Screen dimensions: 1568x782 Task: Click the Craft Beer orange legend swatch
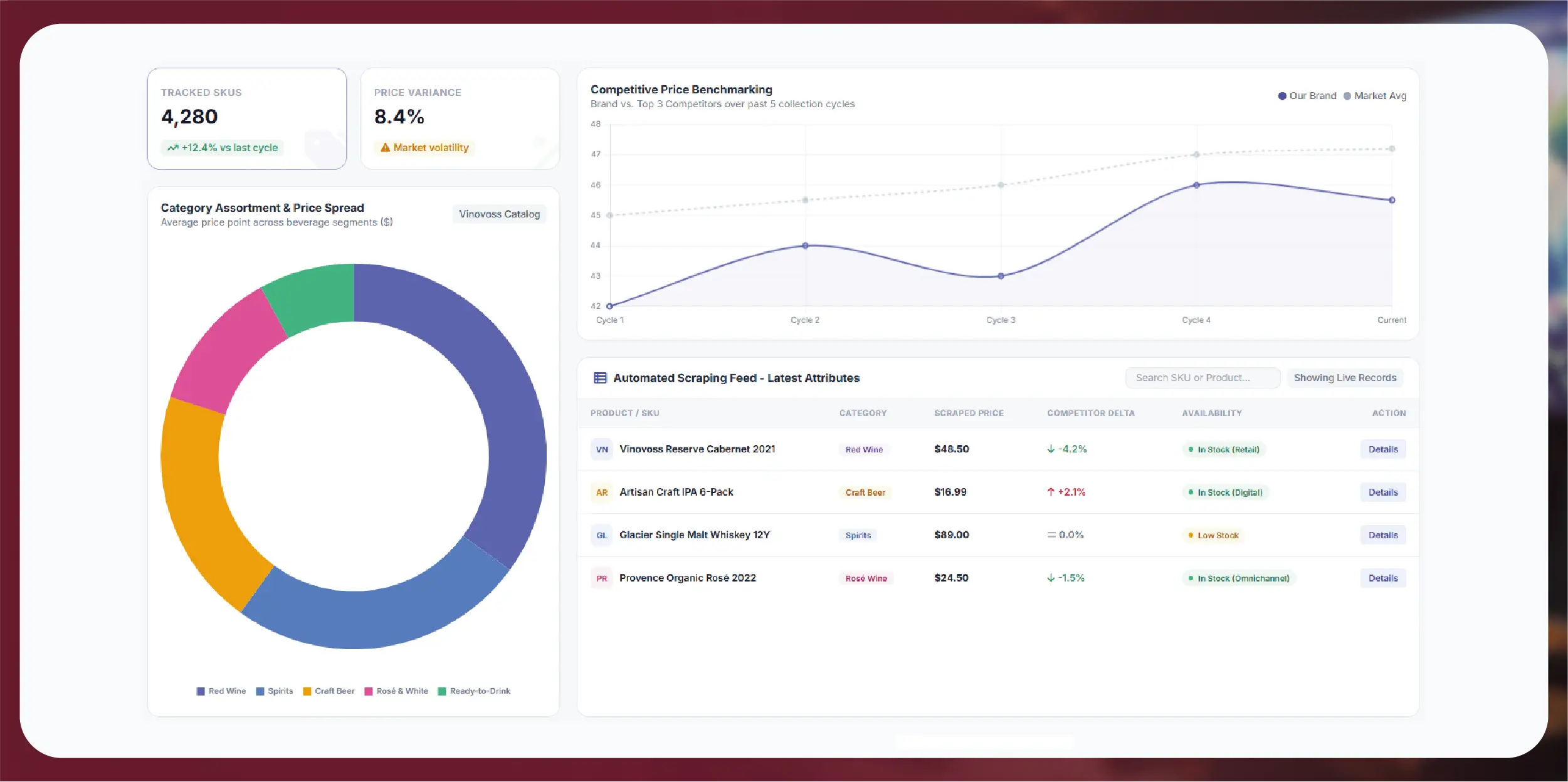coord(307,692)
